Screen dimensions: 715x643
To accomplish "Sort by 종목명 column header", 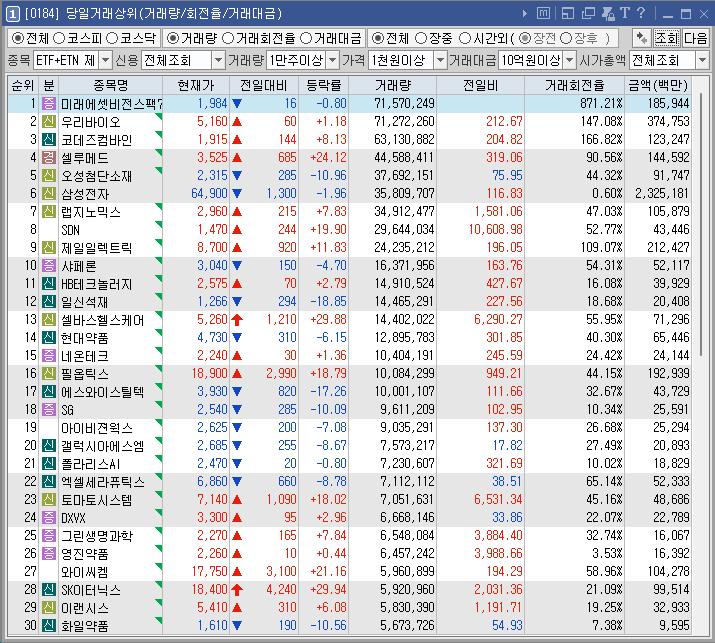I will point(110,85).
